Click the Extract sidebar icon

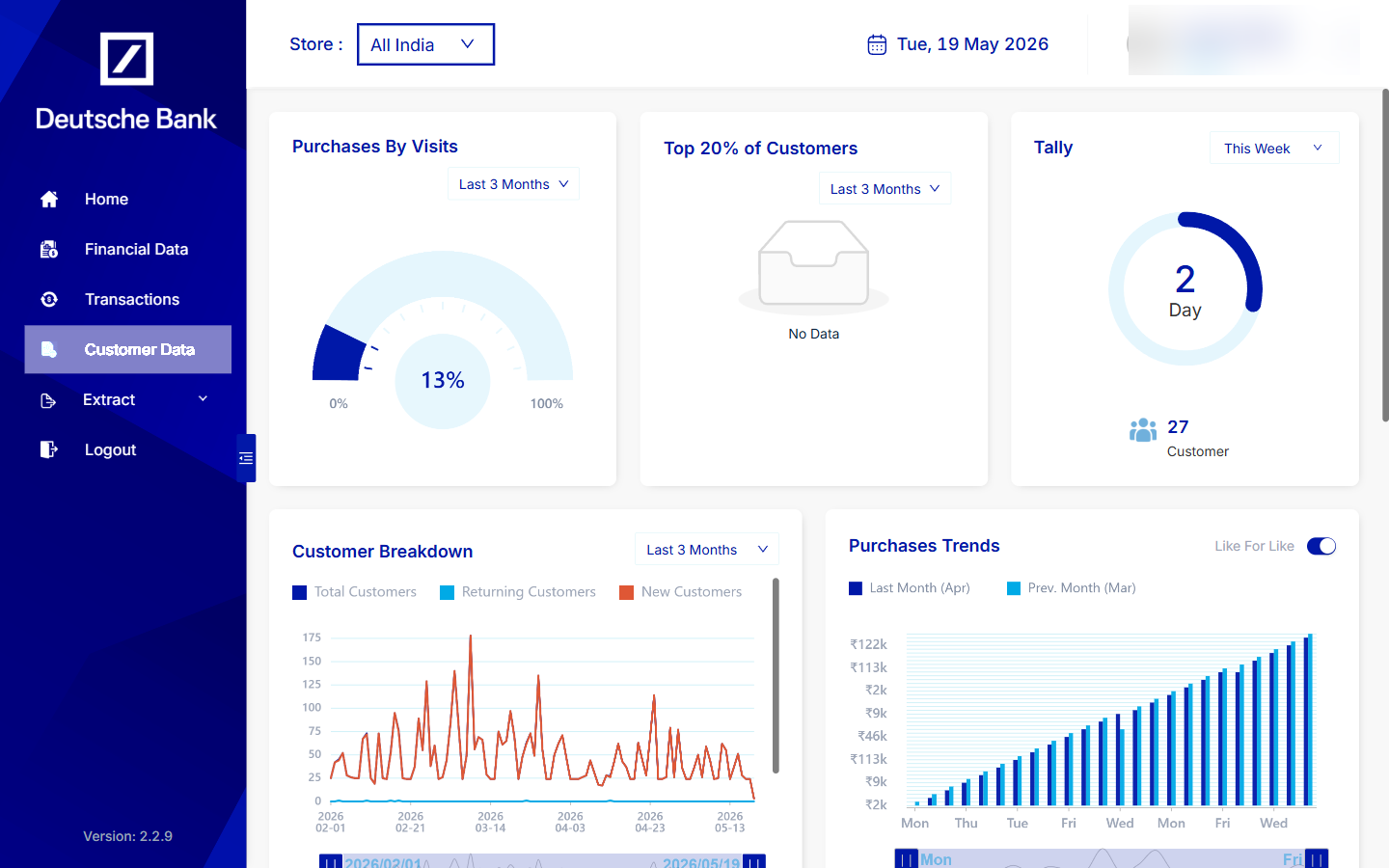coord(48,400)
